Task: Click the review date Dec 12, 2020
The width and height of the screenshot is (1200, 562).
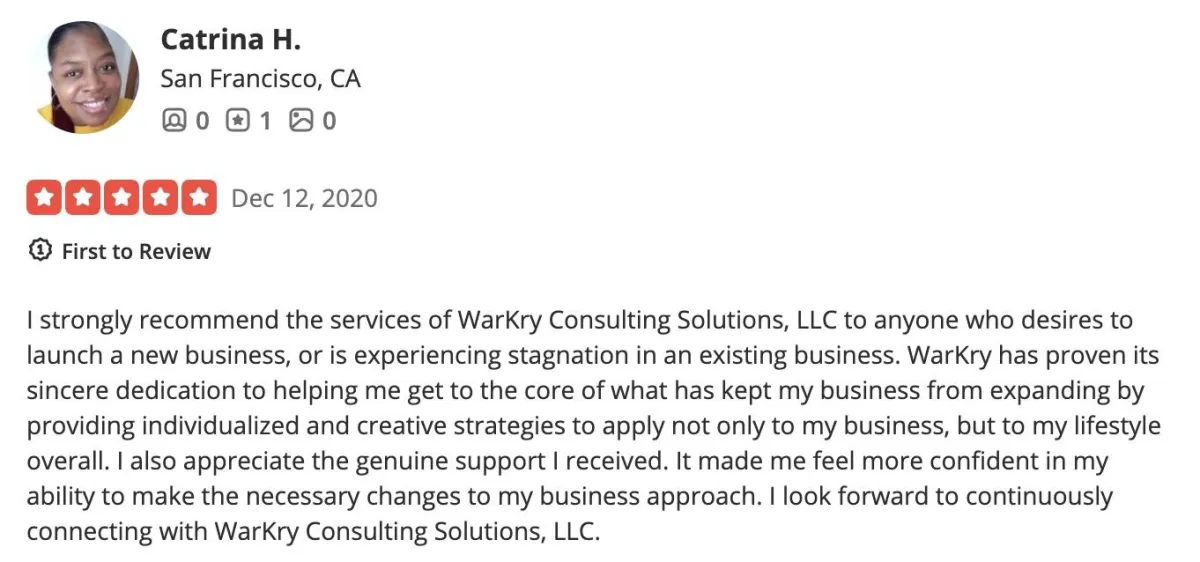Action: coord(304,198)
